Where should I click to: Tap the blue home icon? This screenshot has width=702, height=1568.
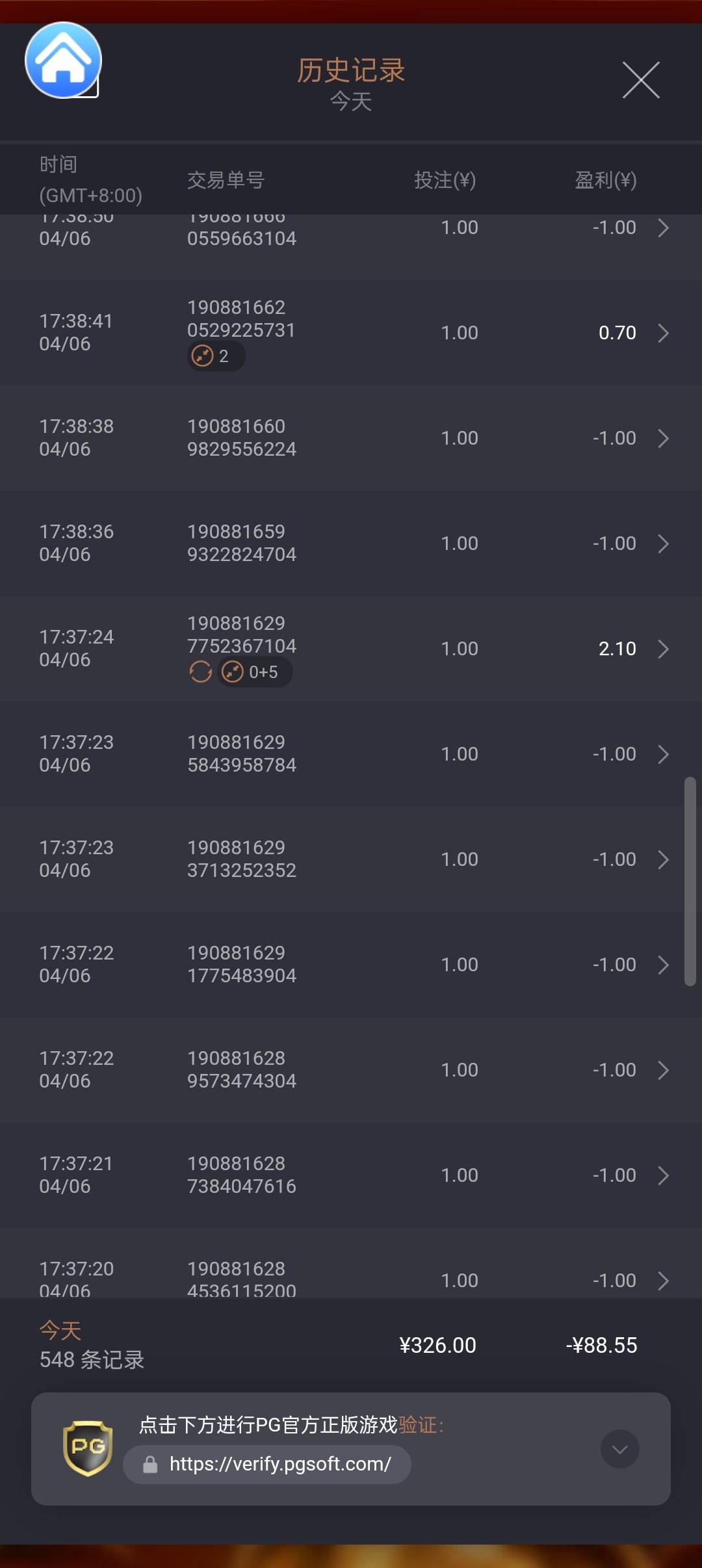tap(63, 60)
